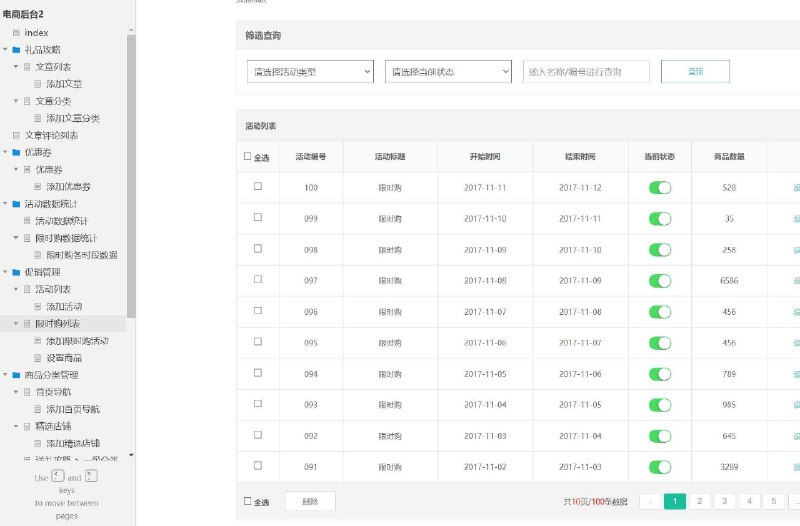Click the page icon beside 添加限时购活动
Viewport: 800px width, 526px height.
coord(38,341)
